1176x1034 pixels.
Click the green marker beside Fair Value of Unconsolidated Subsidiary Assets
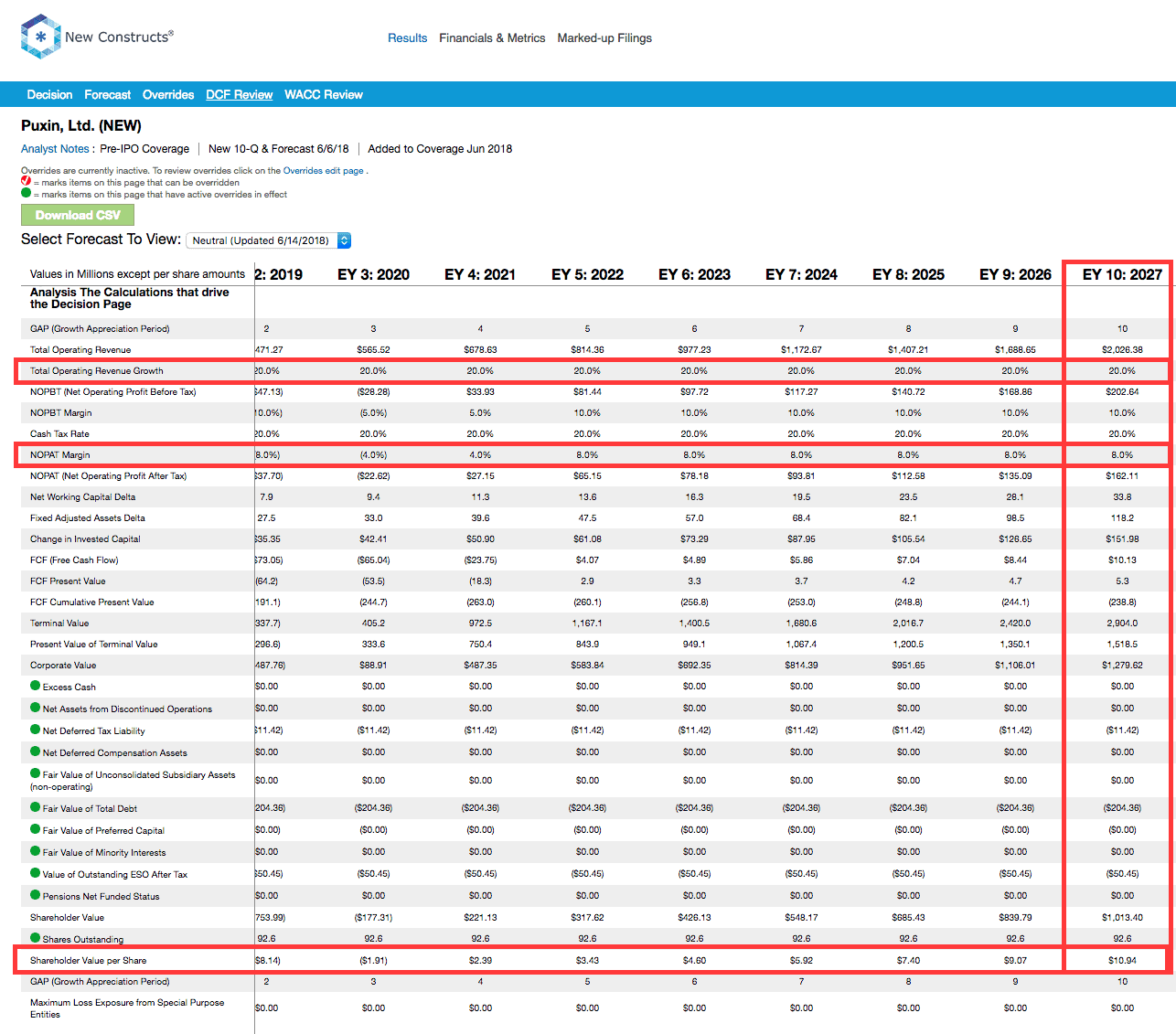[36, 773]
